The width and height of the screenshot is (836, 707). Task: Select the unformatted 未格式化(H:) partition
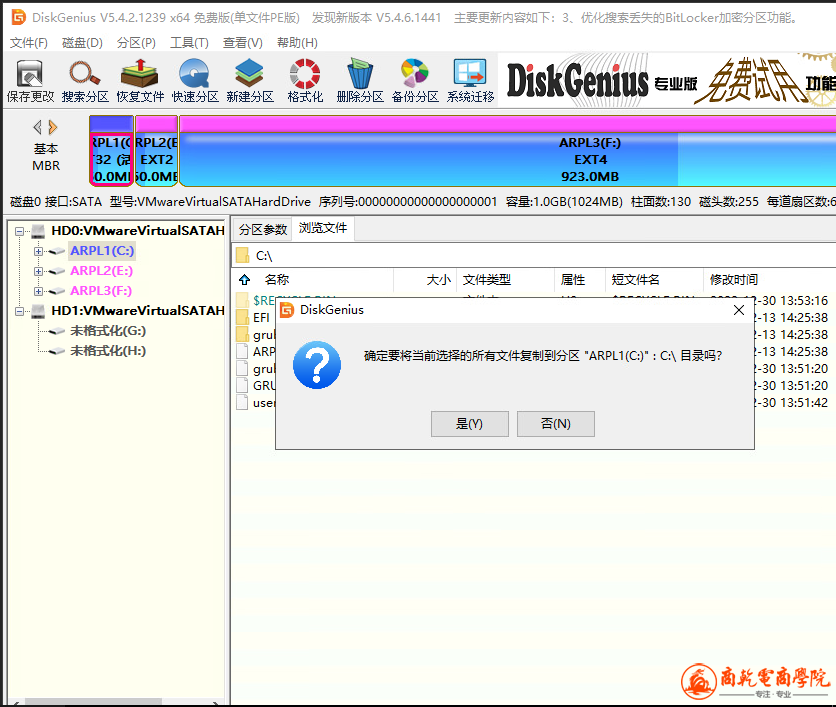[108, 351]
